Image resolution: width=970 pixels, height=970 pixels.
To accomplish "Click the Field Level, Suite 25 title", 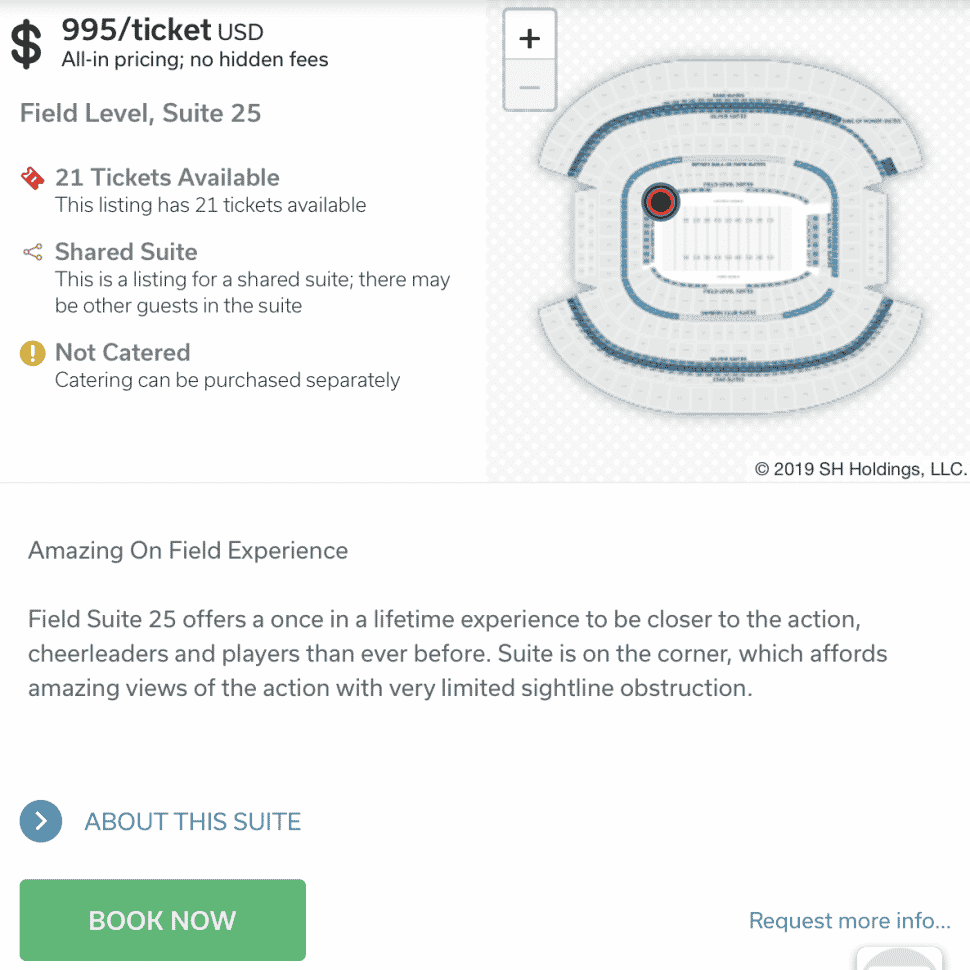I will pos(140,113).
